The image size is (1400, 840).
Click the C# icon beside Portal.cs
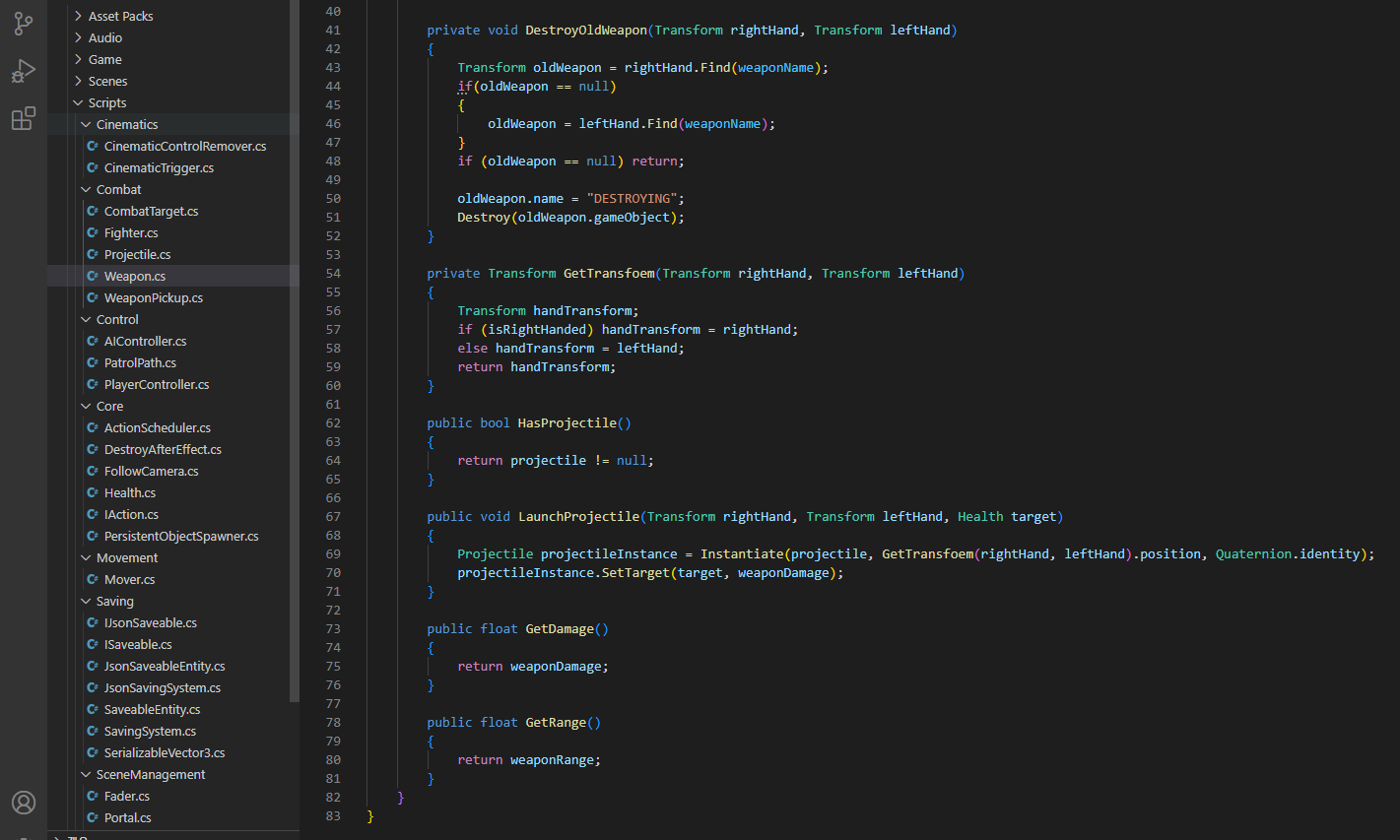click(93, 817)
